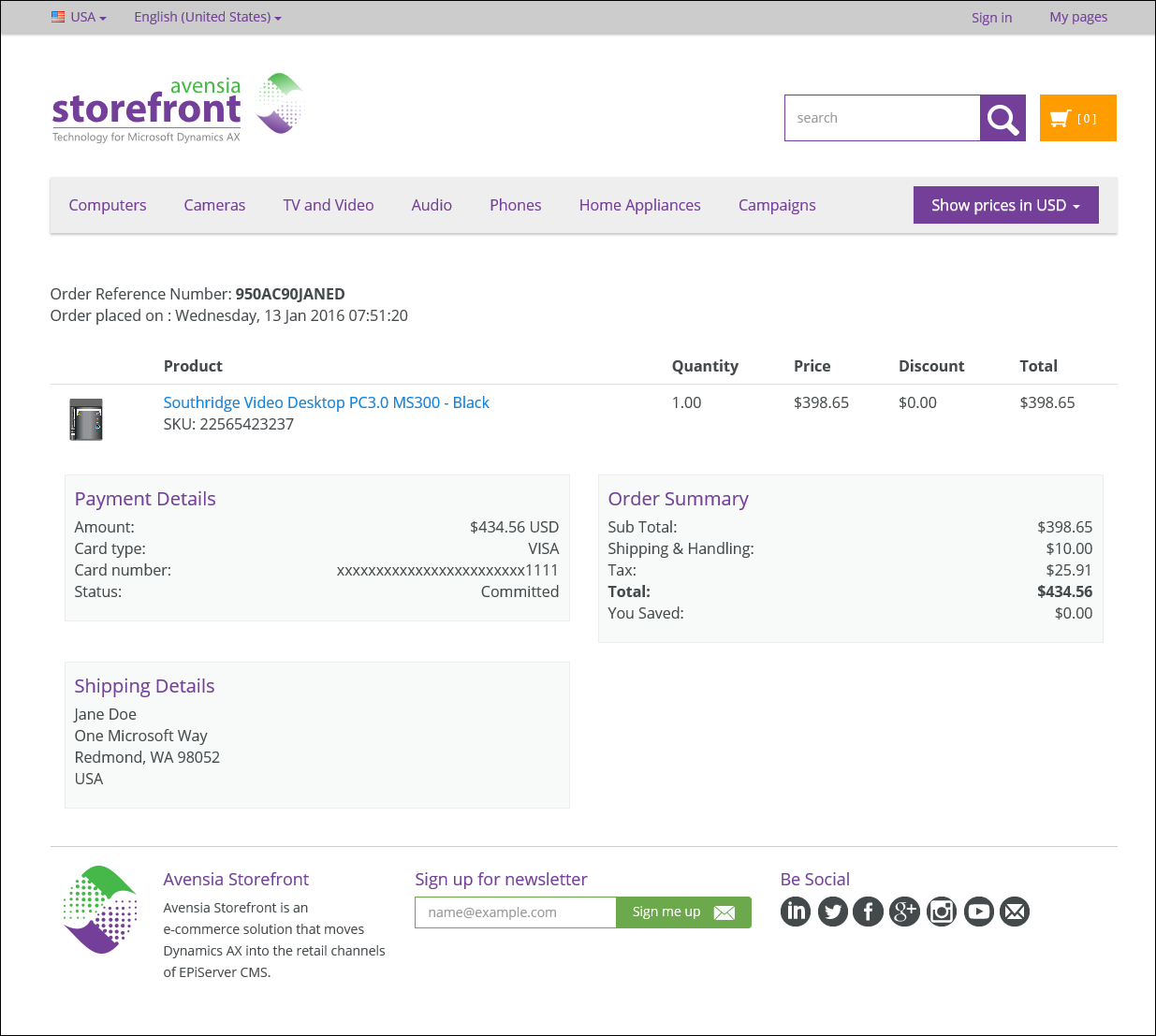Open the Phones menu
The height and width of the screenshot is (1036, 1156).
coord(516,205)
